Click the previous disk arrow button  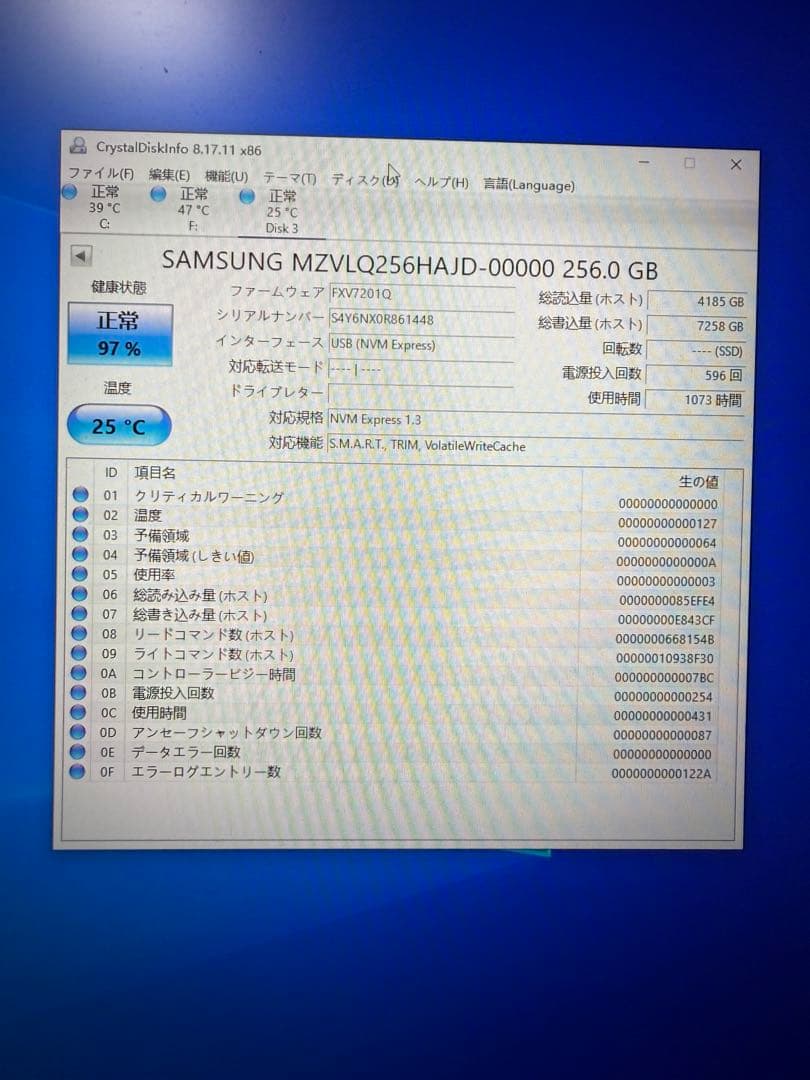click(x=81, y=256)
